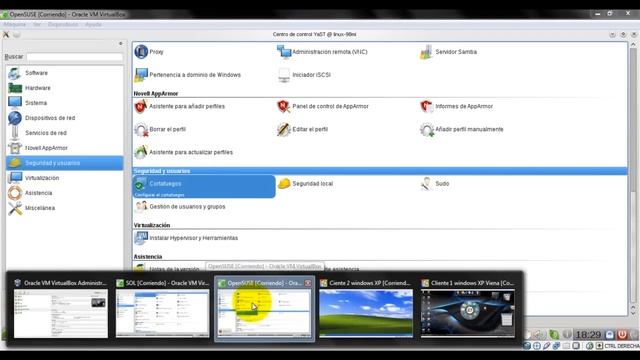Open Gestión de usuarios y grupos
The width and height of the screenshot is (640, 360).
(180, 207)
